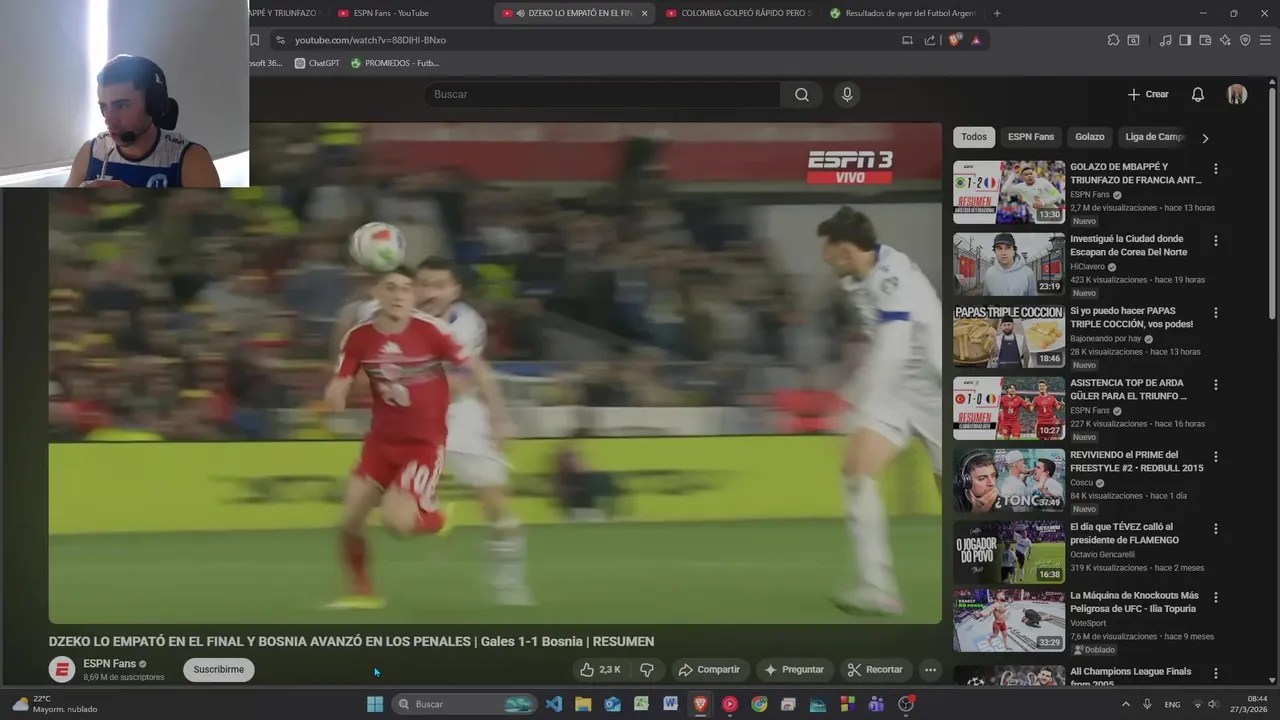Click the Brave Rewards triangle icon
Screen dimensions: 1280x720
(x=976, y=40)
